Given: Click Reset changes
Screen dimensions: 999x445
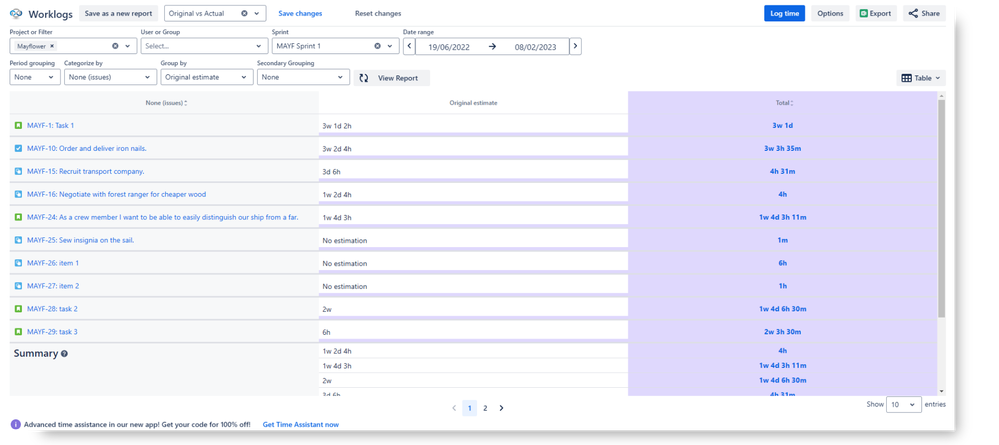Looking at the screenshot, I should coord(378,13).
